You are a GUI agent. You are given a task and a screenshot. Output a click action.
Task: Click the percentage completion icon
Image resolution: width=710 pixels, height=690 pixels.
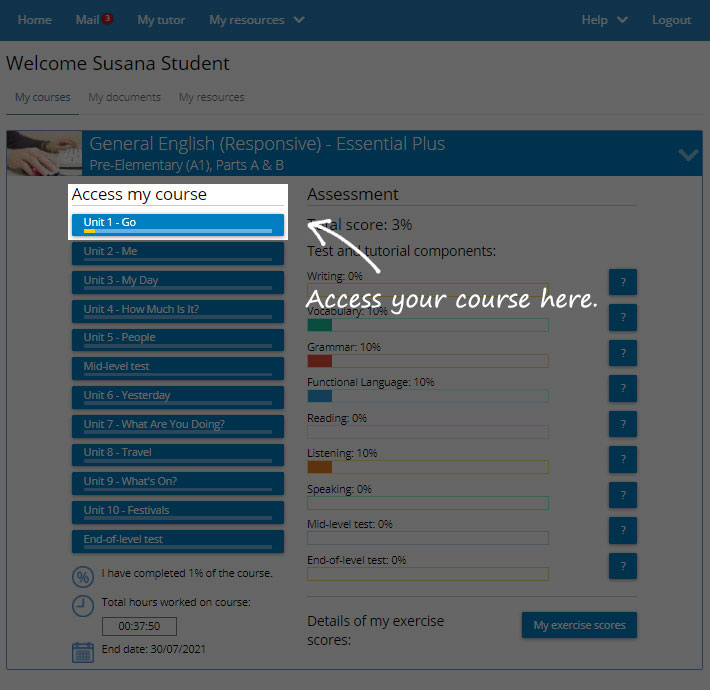tap(83, 577)
